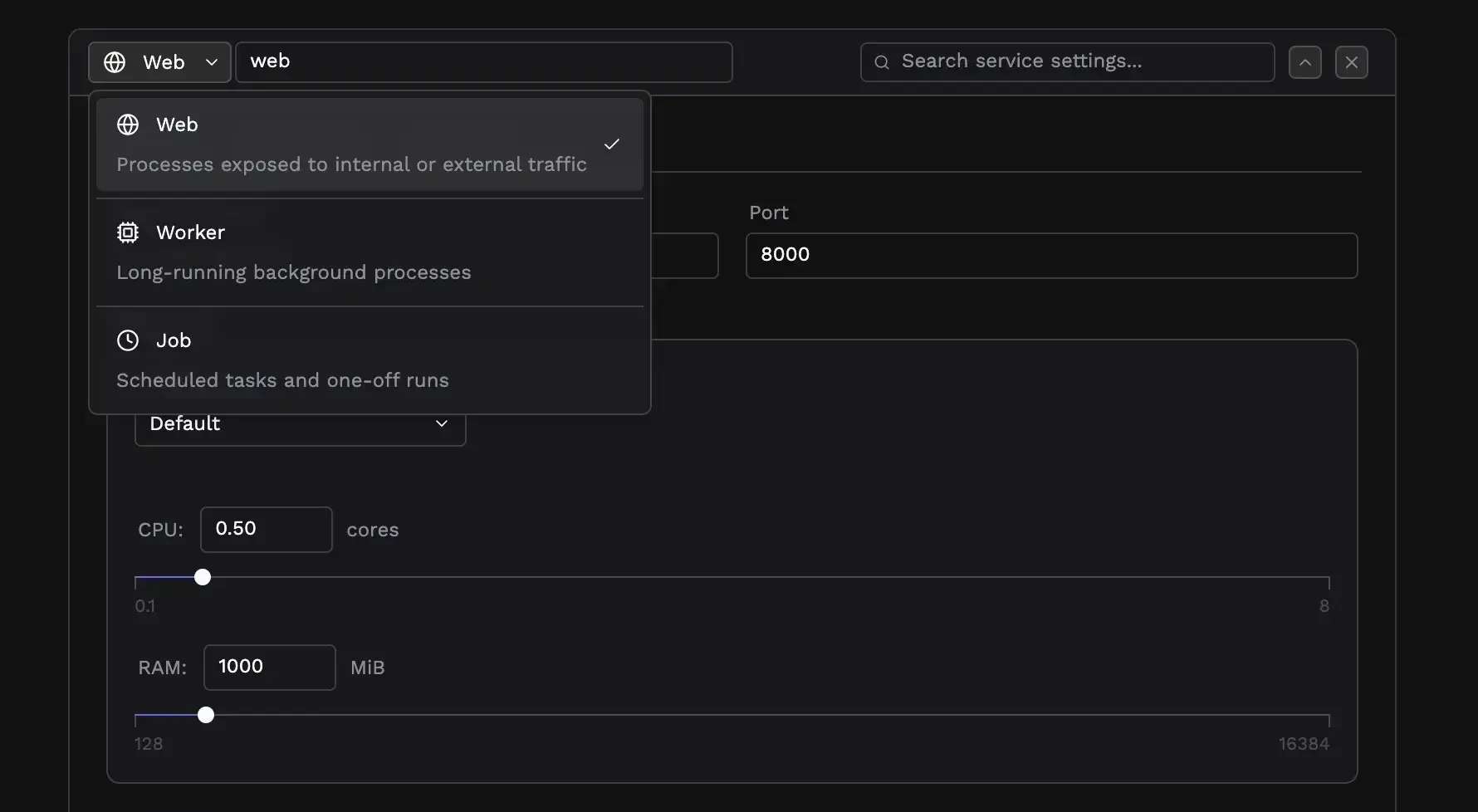The width and height of the screenshot is (1478, 812).
Task: Click the X icon to close service settings
Action: click(x=1351, y=61)
